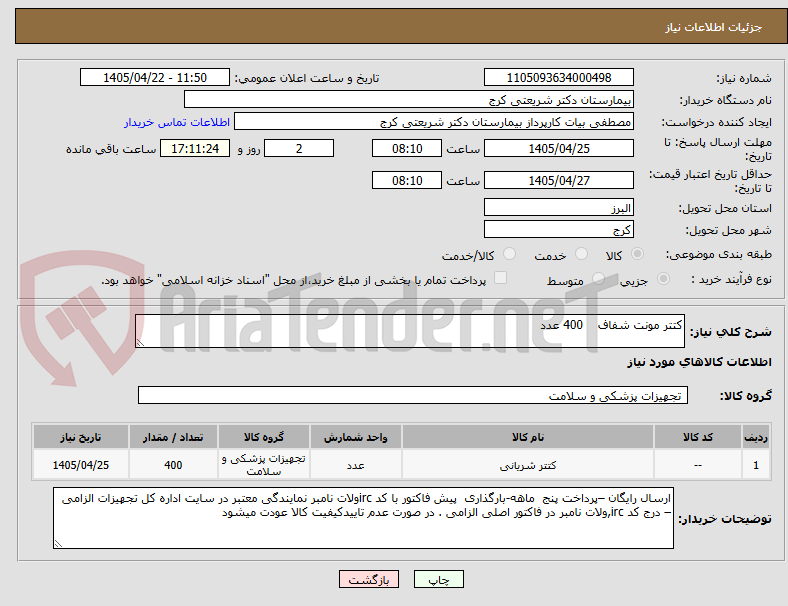Click the table group cell تجهیزات پزشکی و سلامت
The image size is (788, 606).
pos(264,465)
